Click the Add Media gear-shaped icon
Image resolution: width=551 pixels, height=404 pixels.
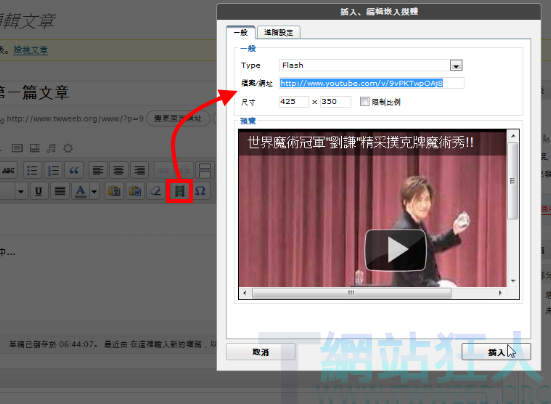click(x=68, y=148)
